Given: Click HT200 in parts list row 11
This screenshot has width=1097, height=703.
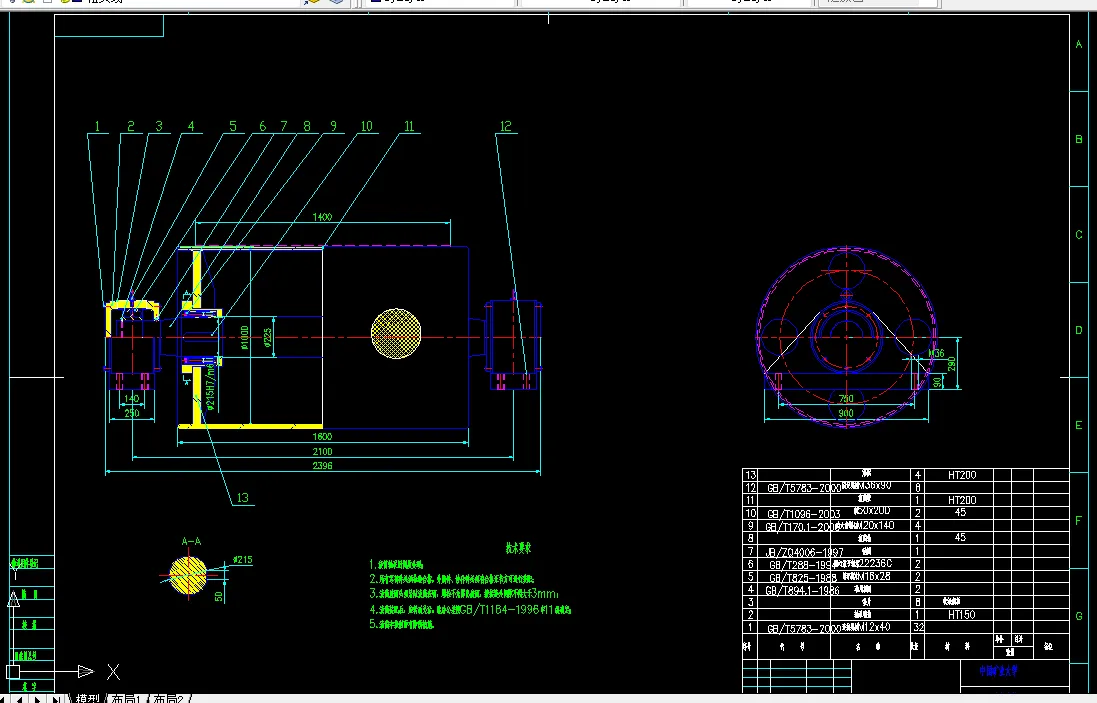Looking at the screenshot, I should coord(962,500).
